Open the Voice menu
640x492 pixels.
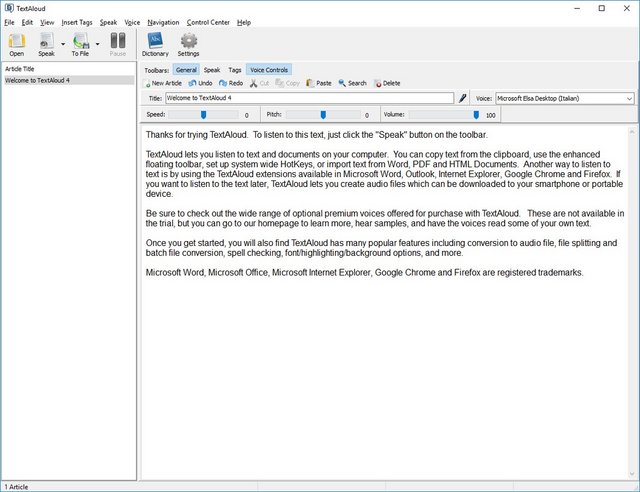point(132,22)
